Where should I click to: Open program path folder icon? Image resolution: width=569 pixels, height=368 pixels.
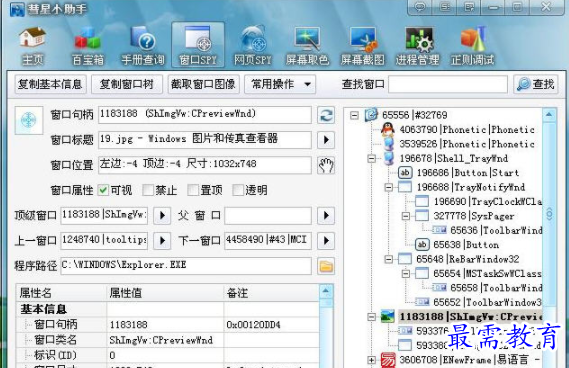[326, 267]
